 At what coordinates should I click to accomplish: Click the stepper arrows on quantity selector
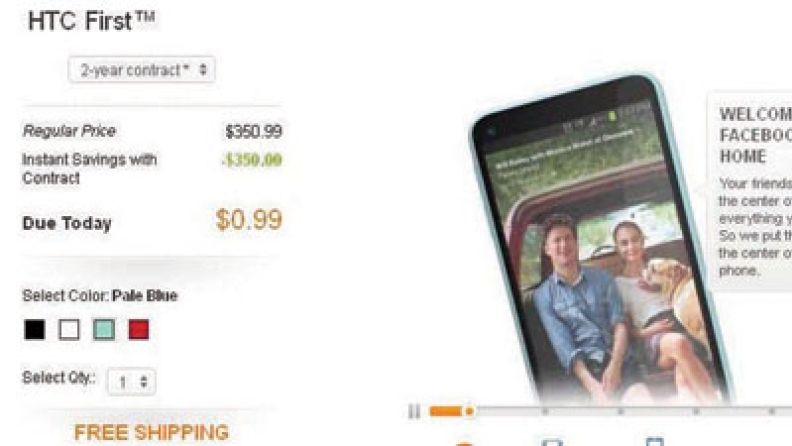tap(144, 381)
